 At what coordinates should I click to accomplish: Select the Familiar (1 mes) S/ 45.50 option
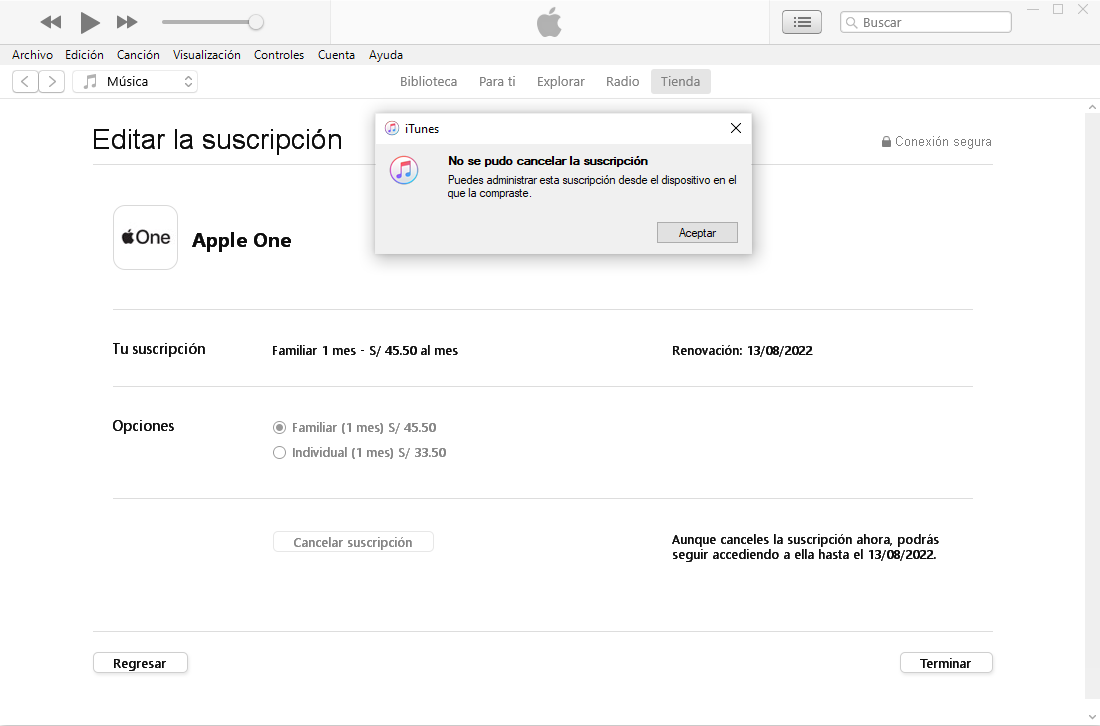(355, 427)
